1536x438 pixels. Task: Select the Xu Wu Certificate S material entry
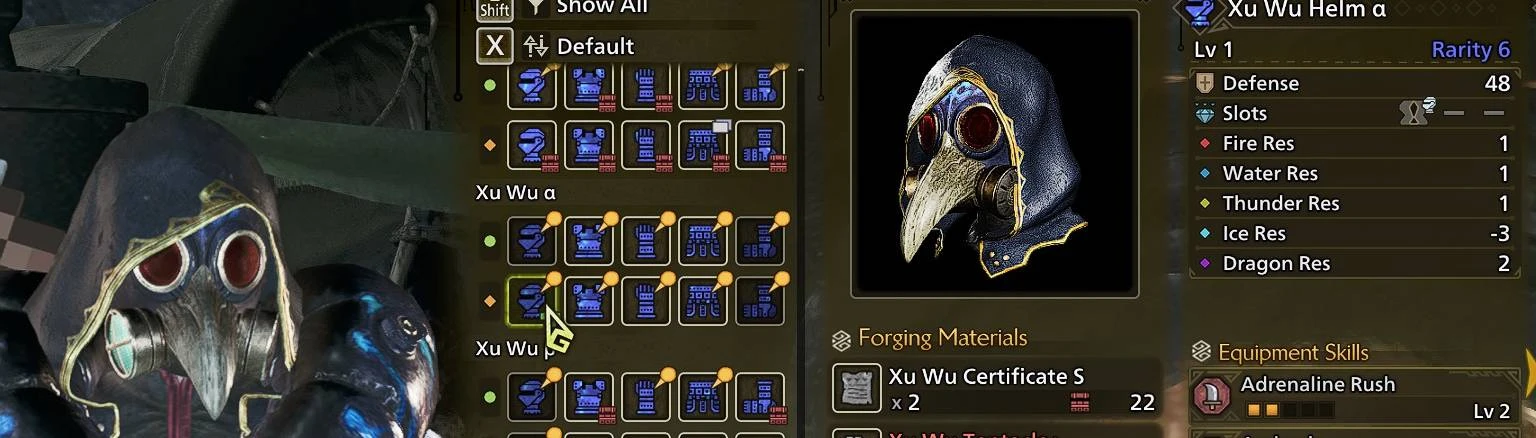point(996,389)
